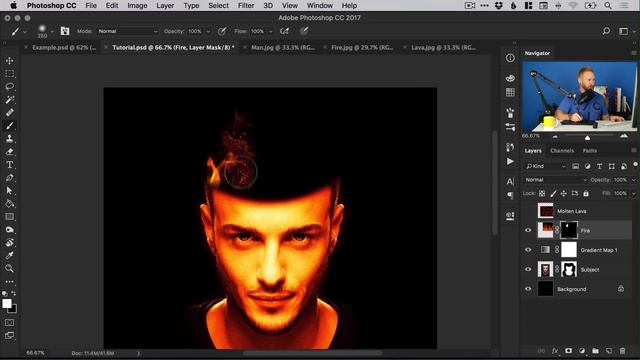
Task: Open the layer filter Kind dropdown
Action: 546,166
